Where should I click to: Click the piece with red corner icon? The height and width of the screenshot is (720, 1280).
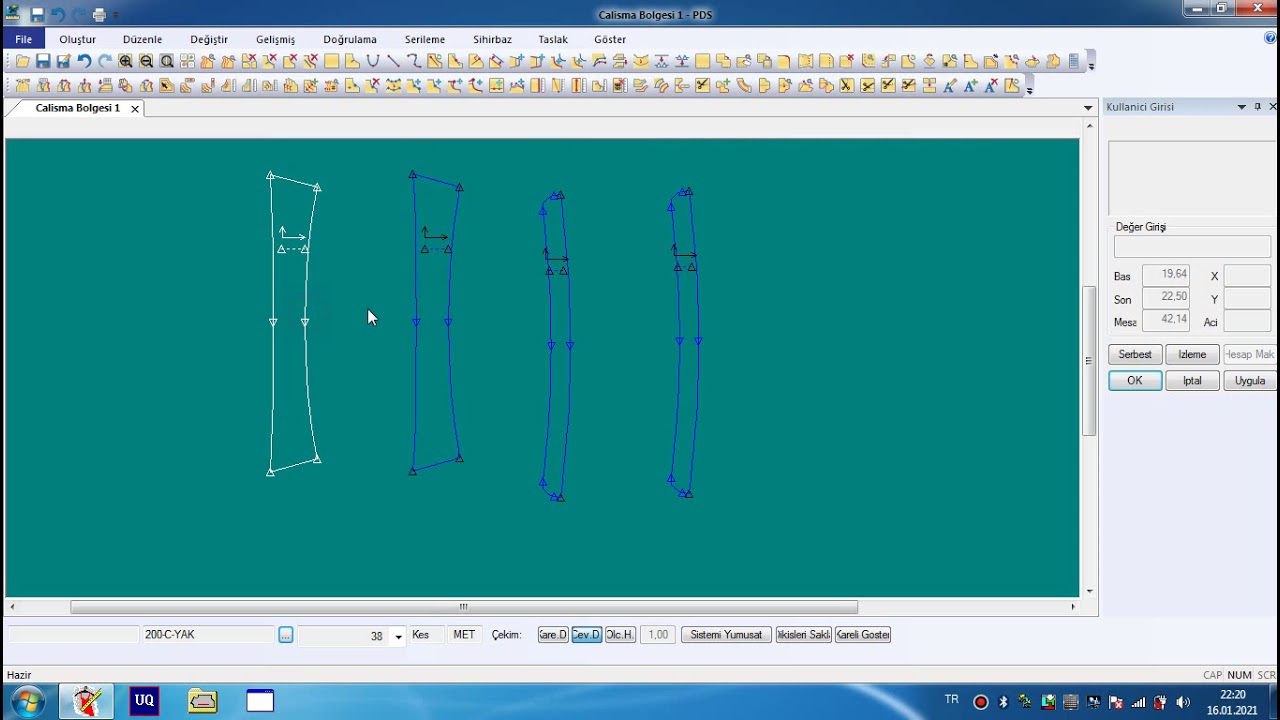tap(783, 61)
